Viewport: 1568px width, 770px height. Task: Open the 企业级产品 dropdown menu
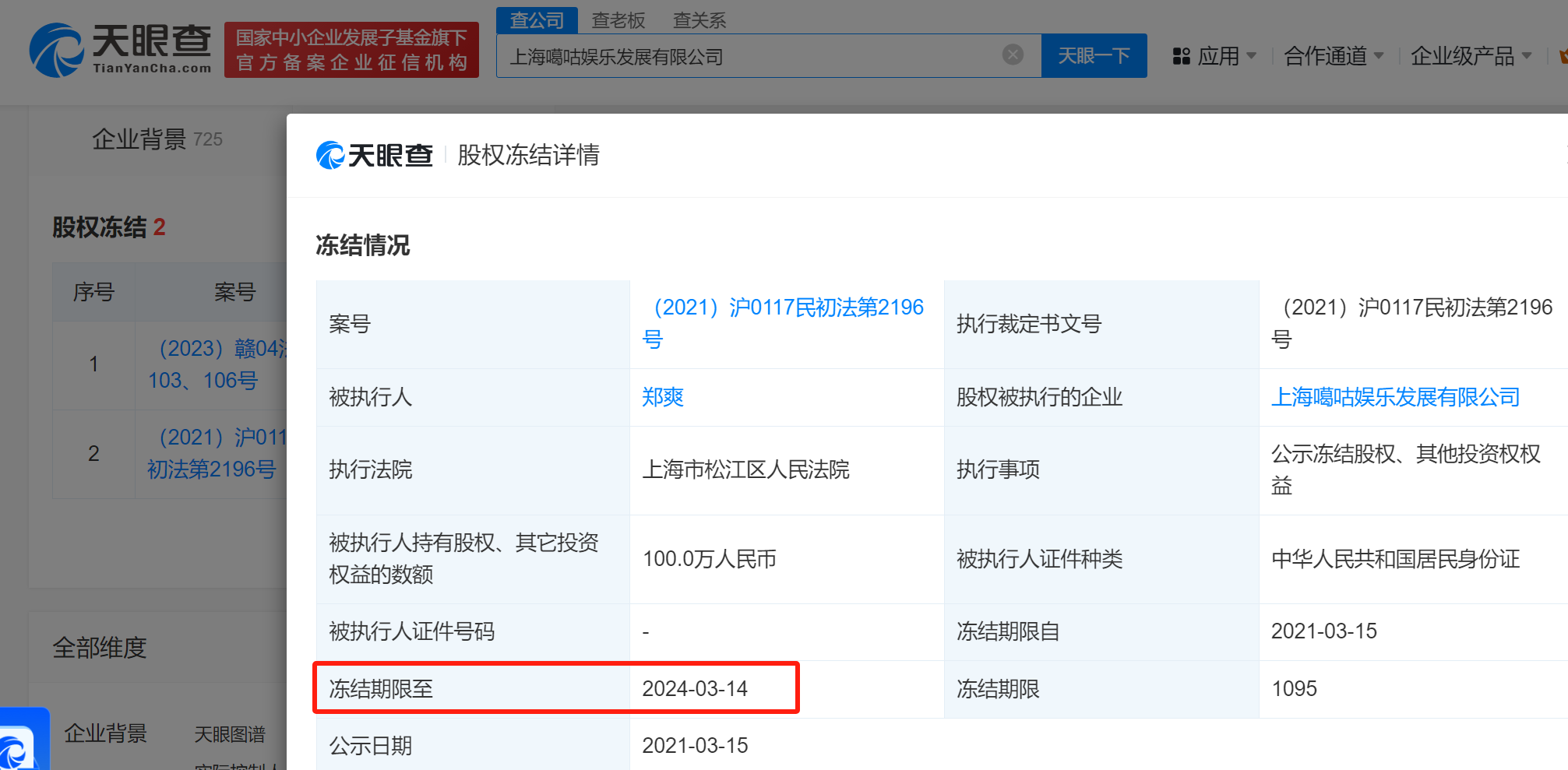pyautogui.click(x=1471, y=56)
